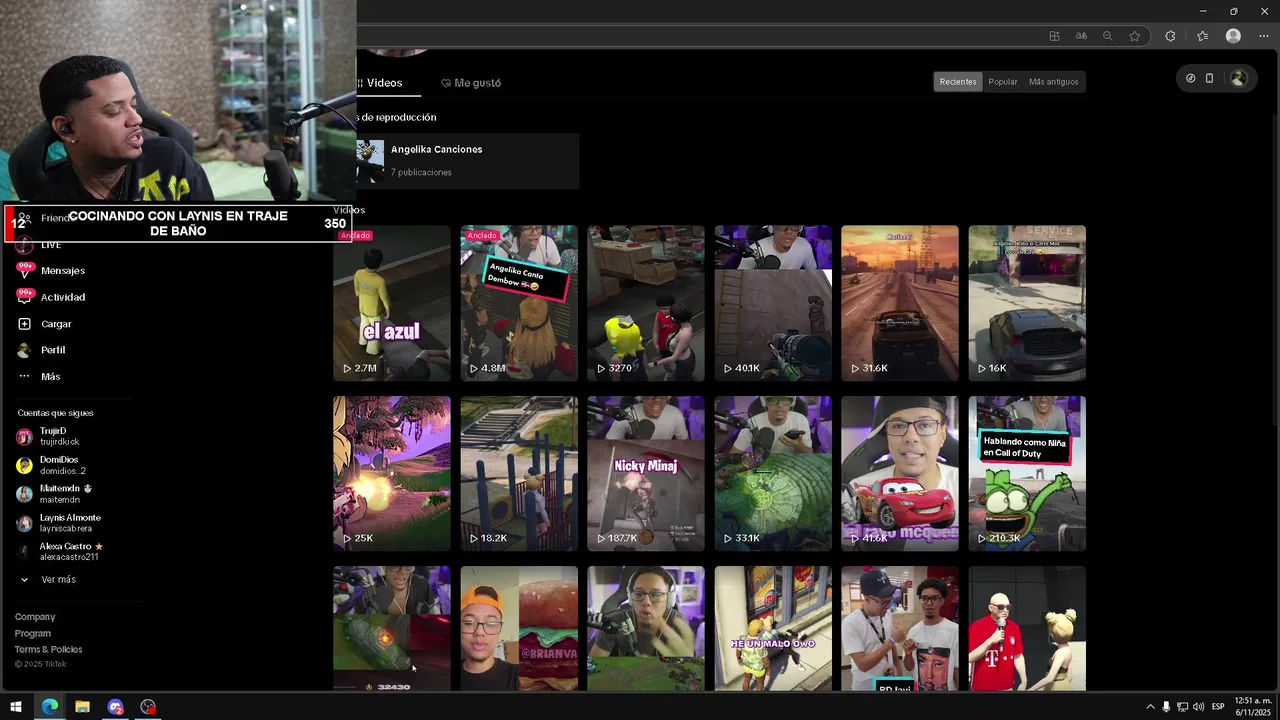Open the 'malo Owo' video thumbnail
Screen dimensions: 1280x720
pyautogui.click(x=773, y=628)
